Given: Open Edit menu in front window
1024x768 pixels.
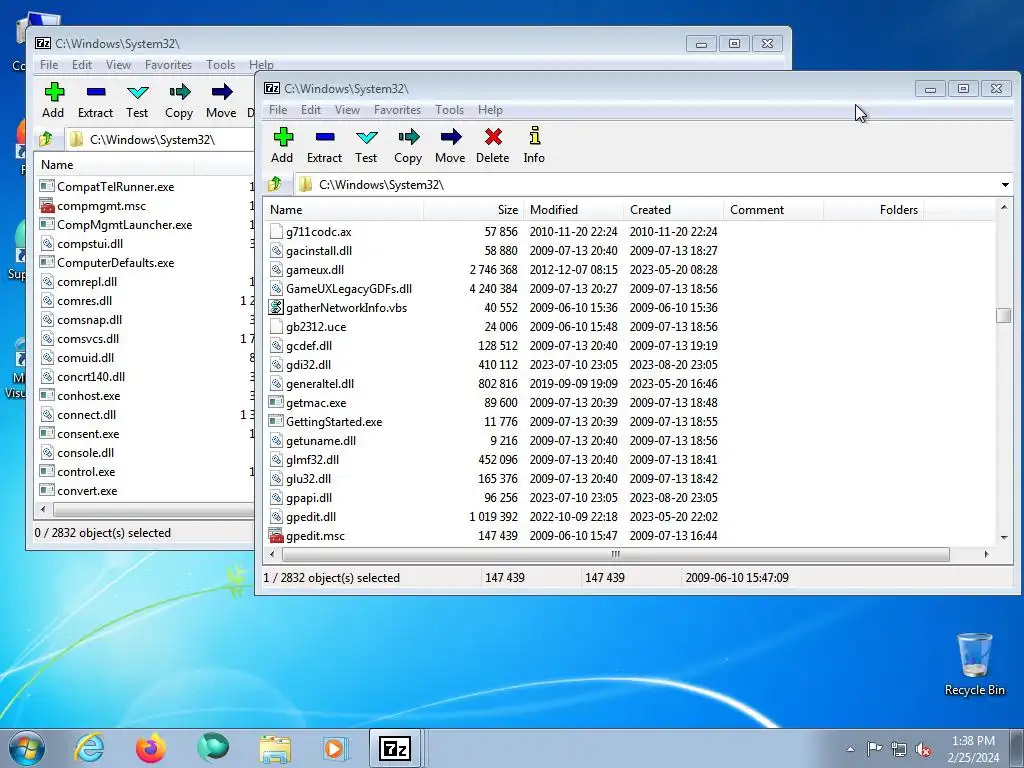Looking at the screenshot, I should coord(311,110).
